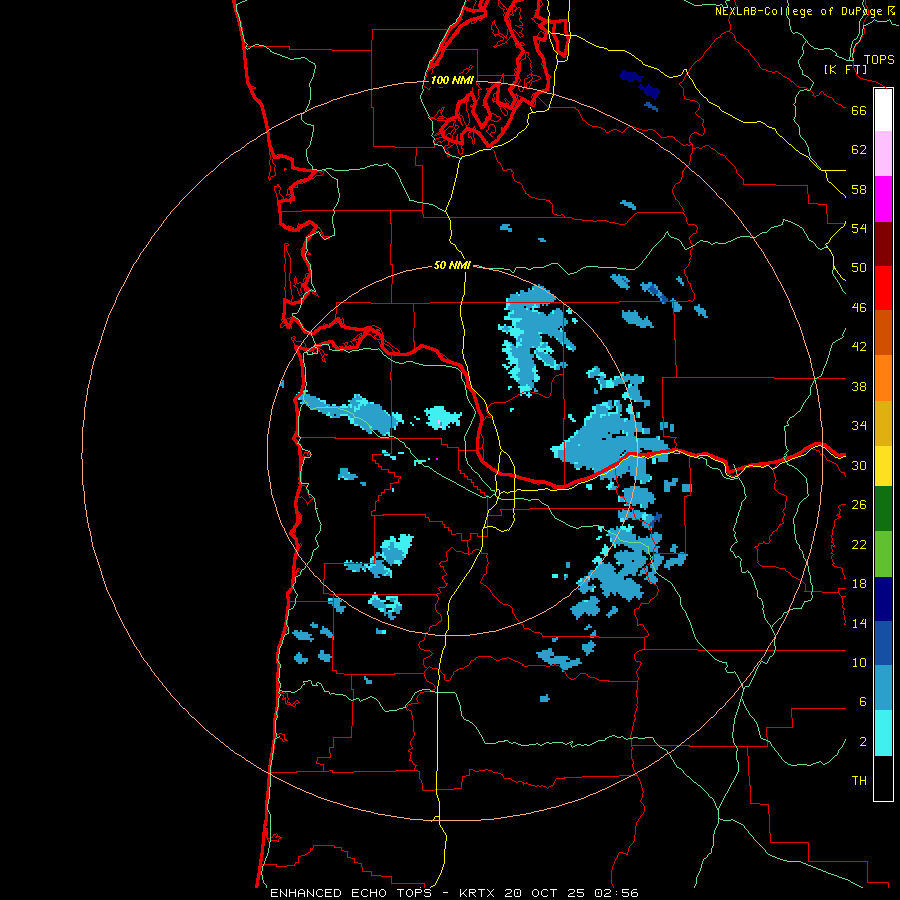Click the 38 legend value
This screenshot has width=900, height=900.
[859, 386]
